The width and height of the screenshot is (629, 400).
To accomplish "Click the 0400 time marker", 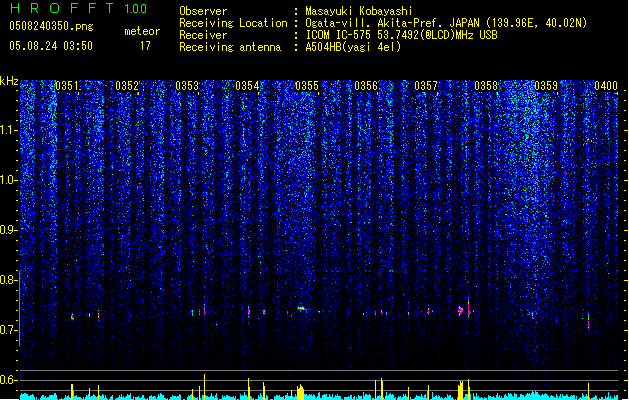I will 606,86.
